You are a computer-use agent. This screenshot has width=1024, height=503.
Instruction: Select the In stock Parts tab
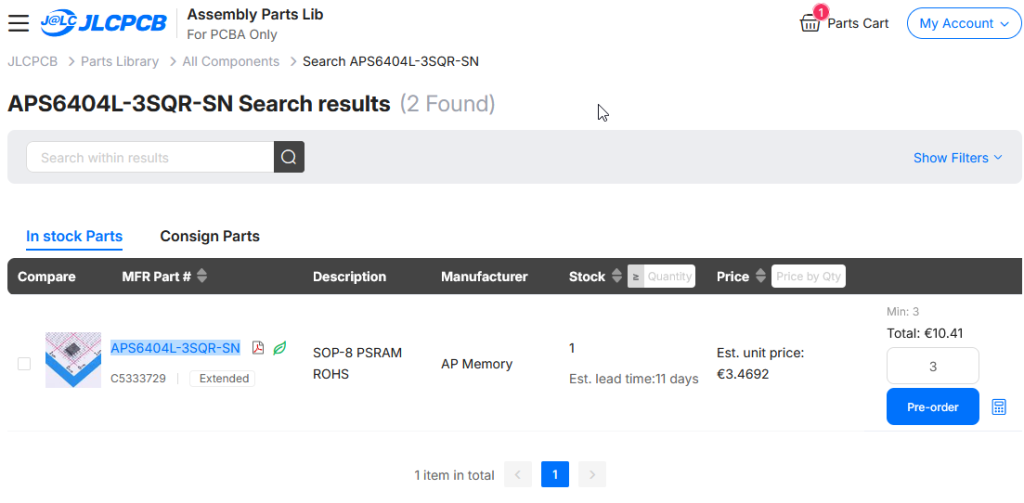[74, 236]
